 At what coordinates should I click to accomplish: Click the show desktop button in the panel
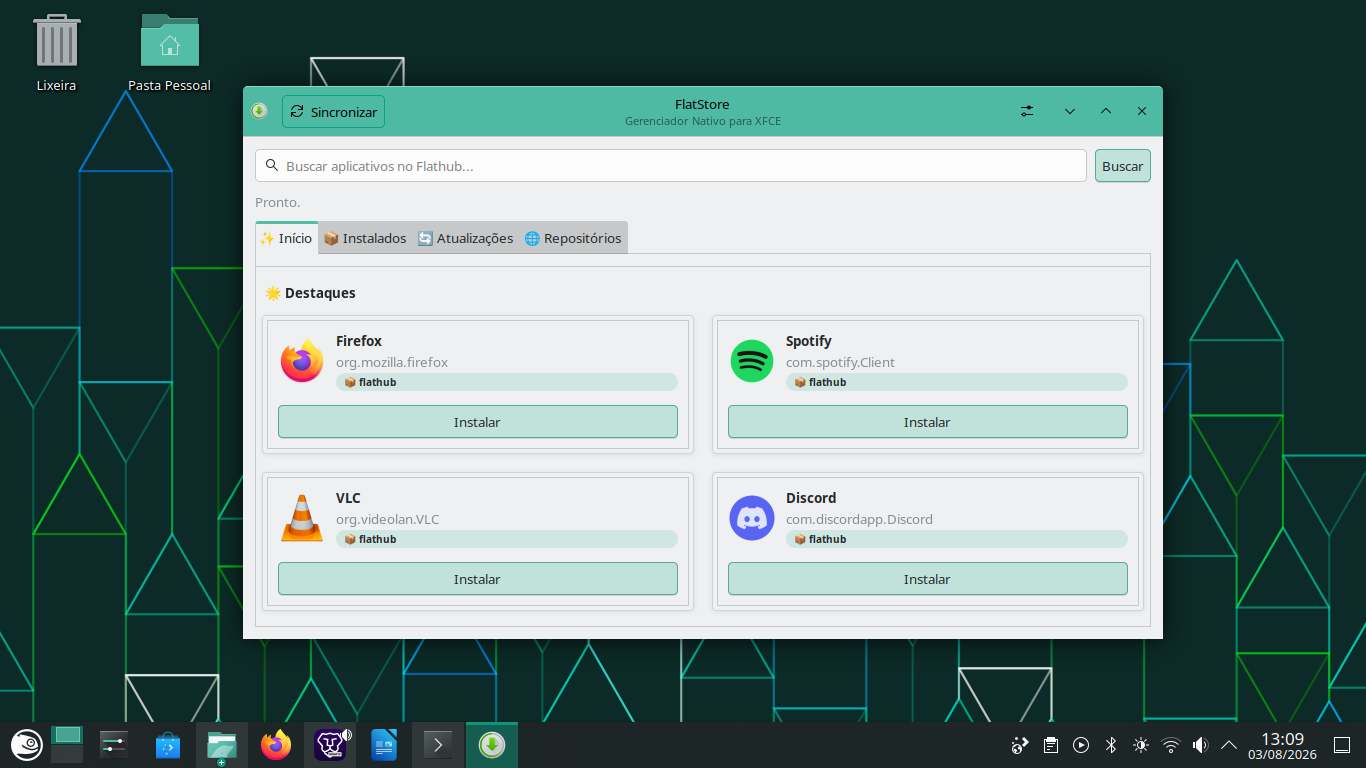1342,745
